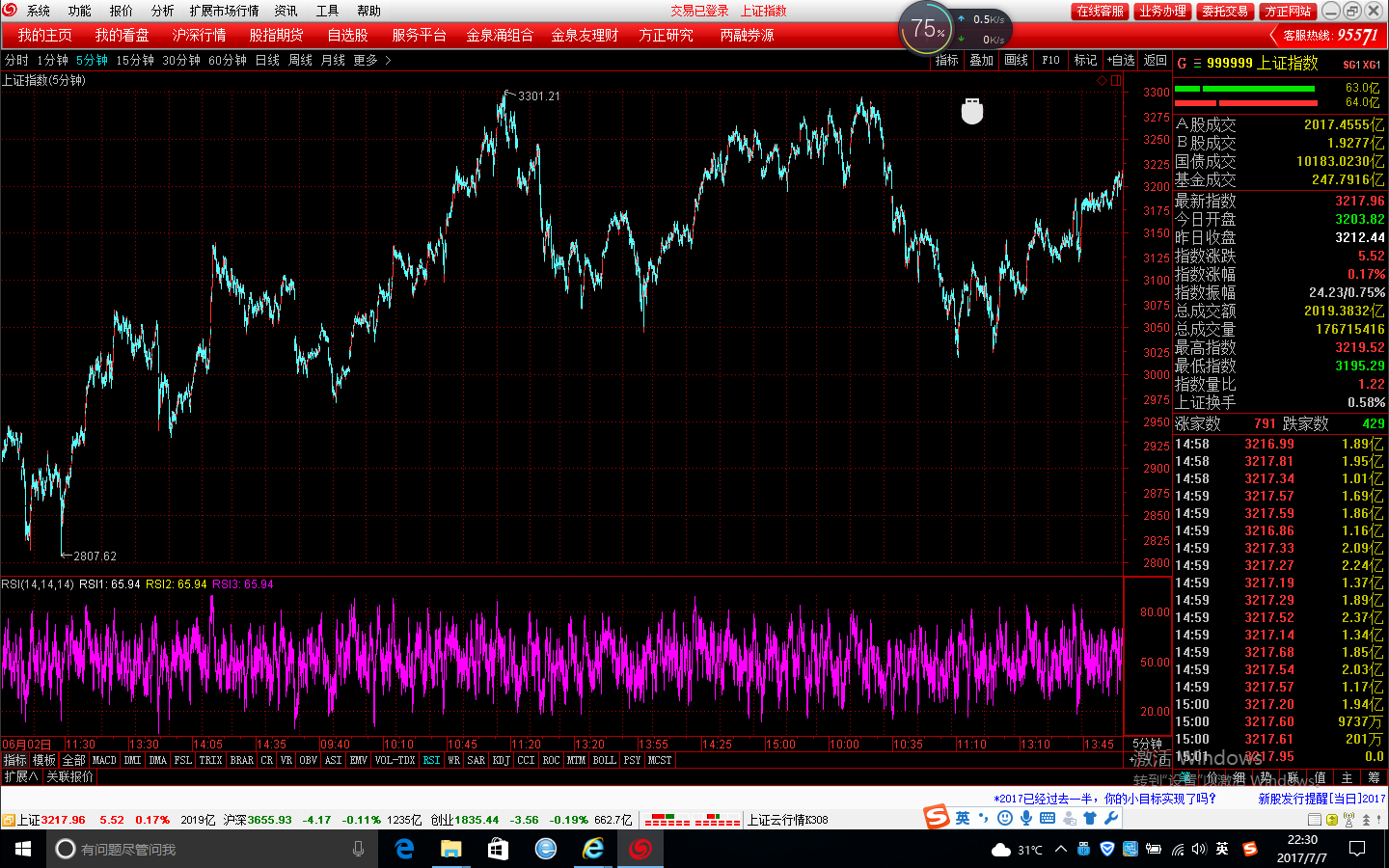Click the small square icon above the chart
Screen dimensions: 1389x868
click(1115, 81)
